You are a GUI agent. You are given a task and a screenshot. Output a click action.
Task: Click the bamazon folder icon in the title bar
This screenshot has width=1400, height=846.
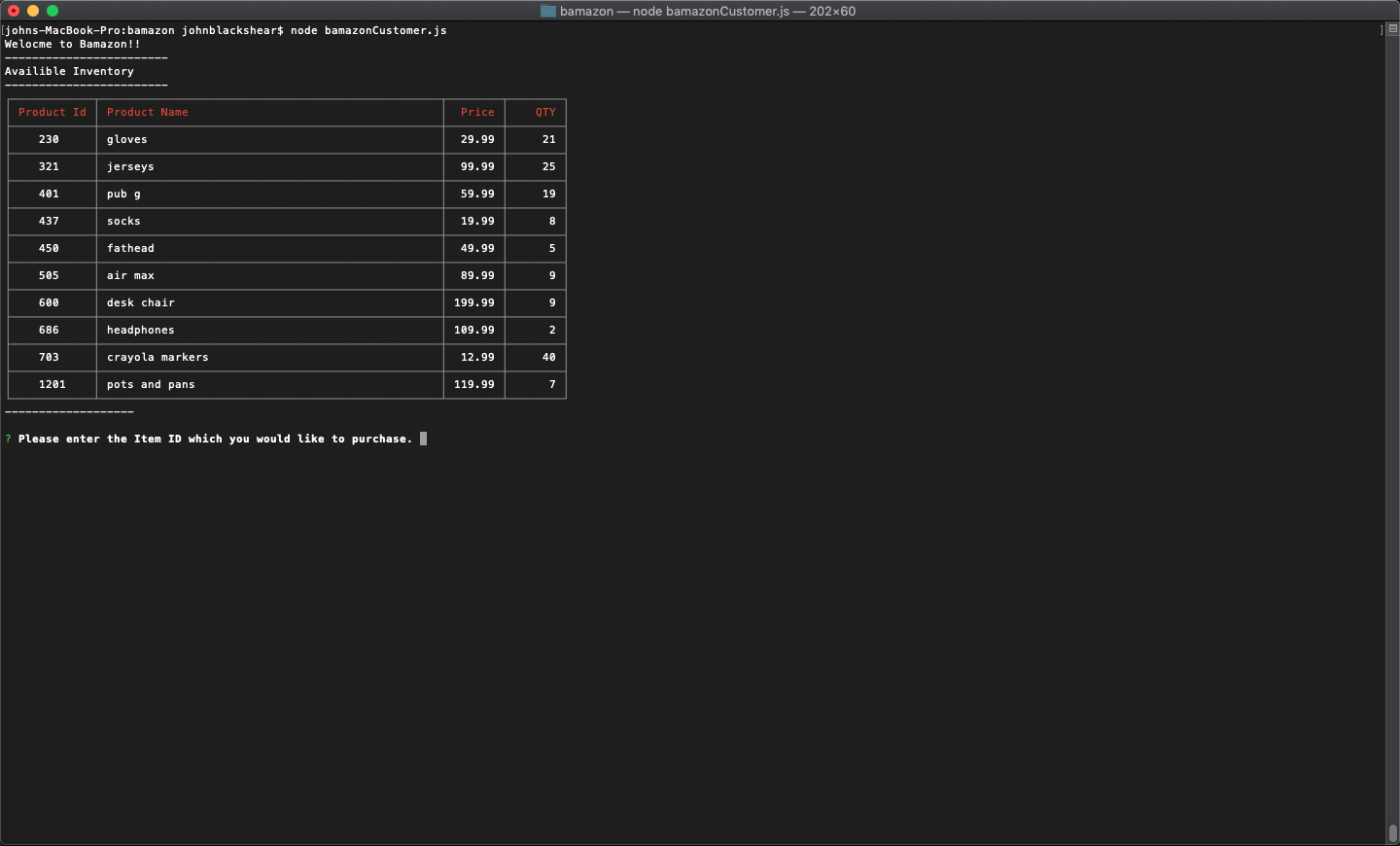[548, 11]
